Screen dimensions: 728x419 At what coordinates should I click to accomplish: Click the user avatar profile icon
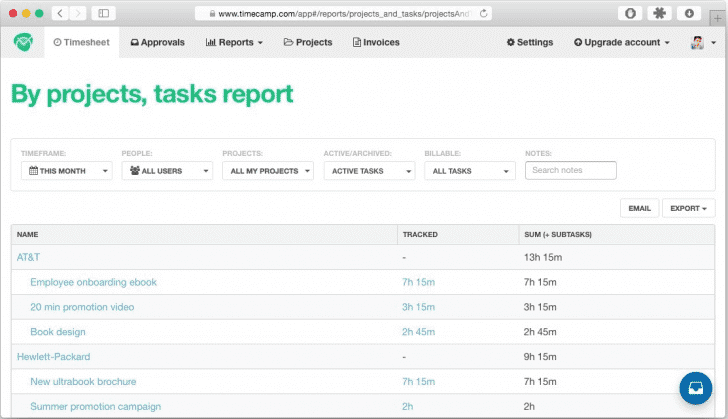click(697, 42)
